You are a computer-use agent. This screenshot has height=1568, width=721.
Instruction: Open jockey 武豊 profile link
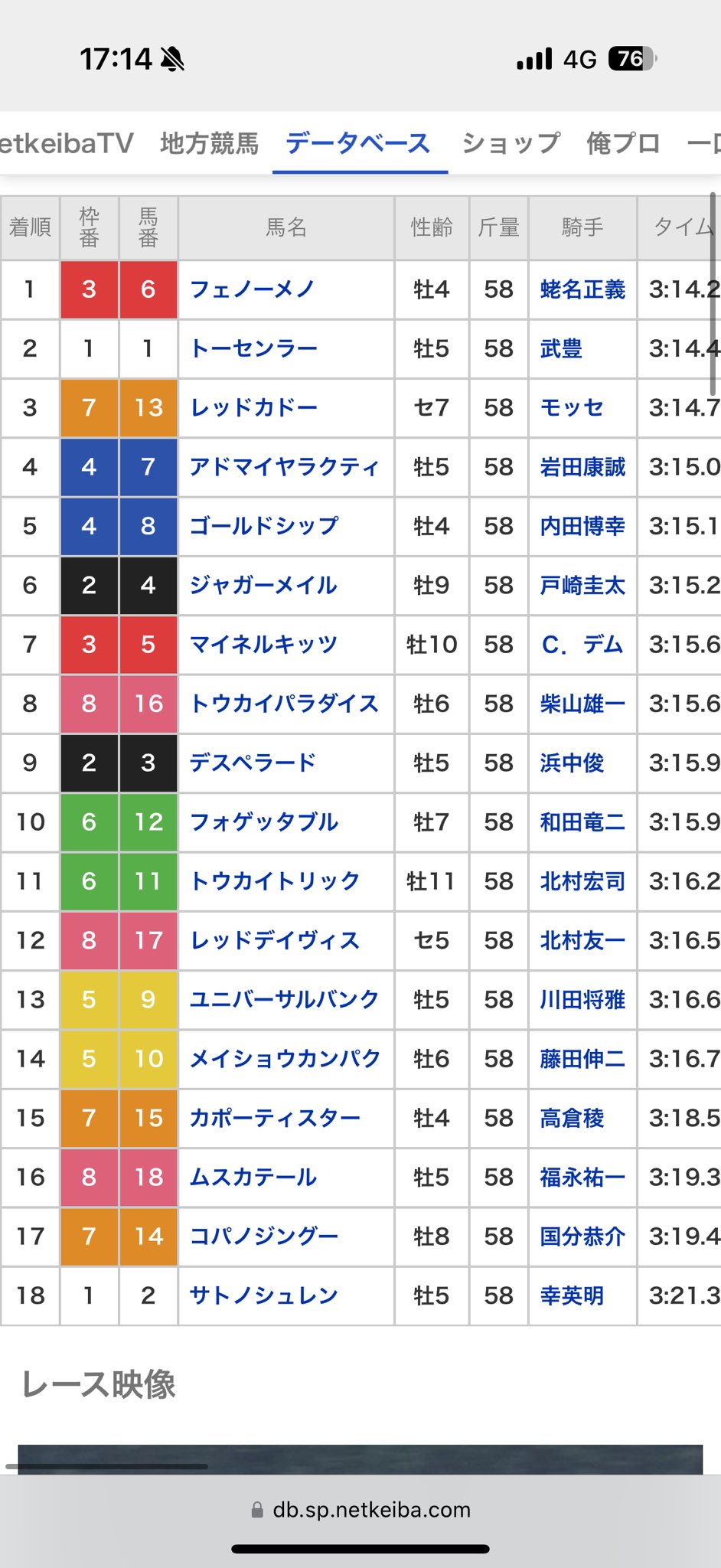[561, 348]
